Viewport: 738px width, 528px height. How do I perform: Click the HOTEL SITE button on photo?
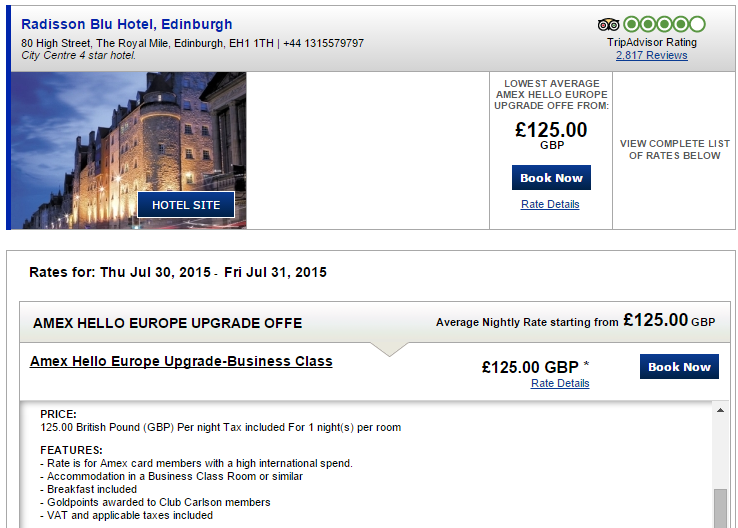(186, 205)
